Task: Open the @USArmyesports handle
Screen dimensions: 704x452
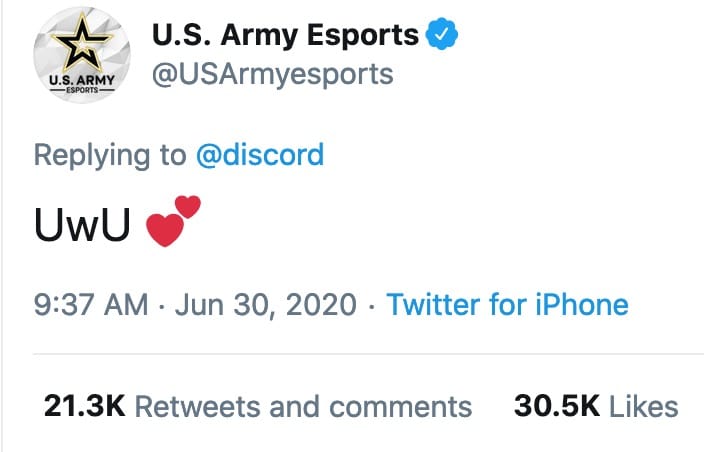Action: pos(273,75)
